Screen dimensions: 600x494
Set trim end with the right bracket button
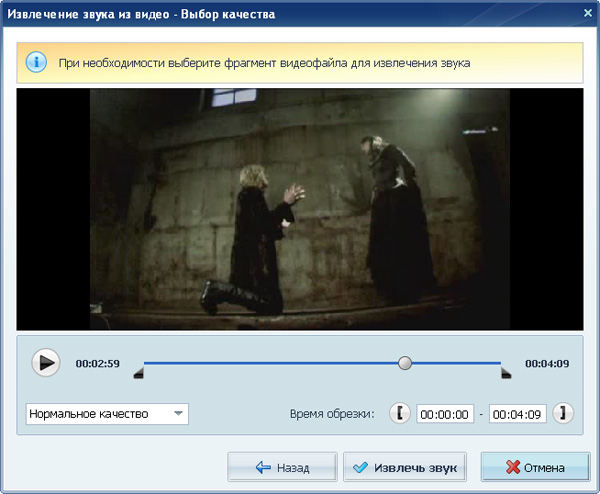(x=563, y=413)
